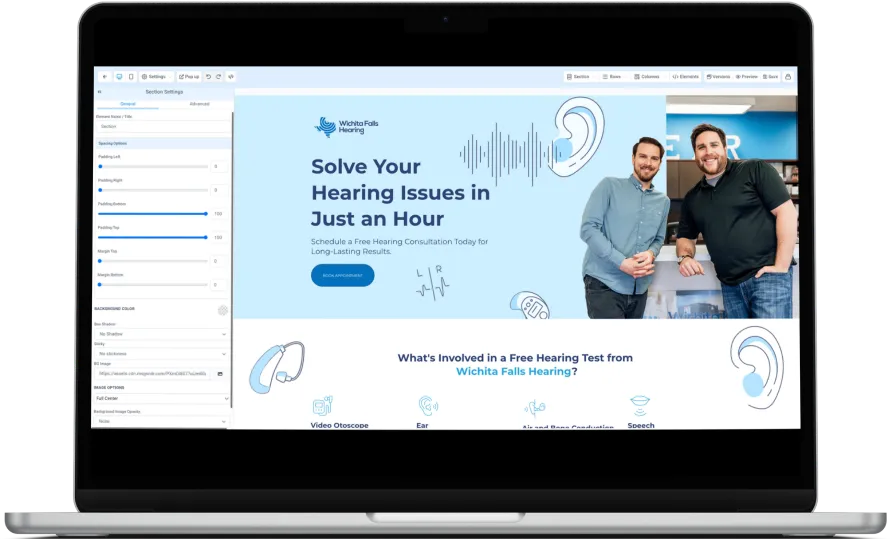Click the Video Otoscope icon

(322, 405)
